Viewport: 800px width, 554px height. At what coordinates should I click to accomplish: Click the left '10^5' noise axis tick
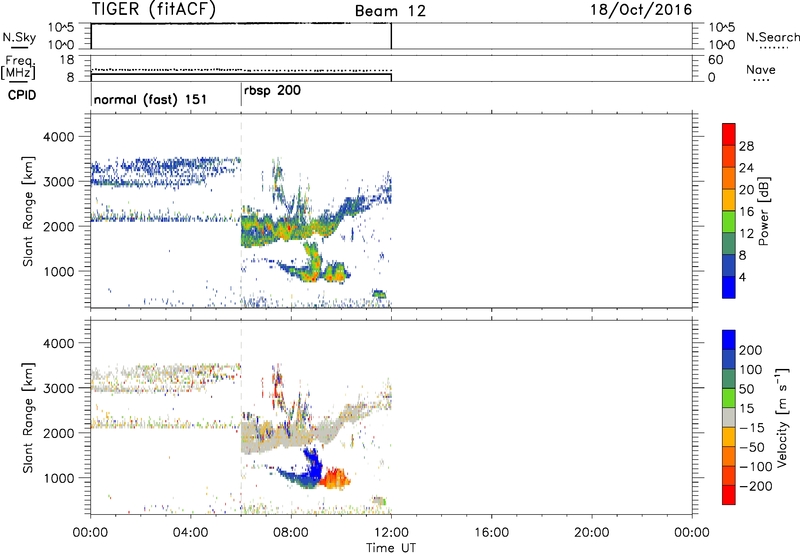point(61,27)
